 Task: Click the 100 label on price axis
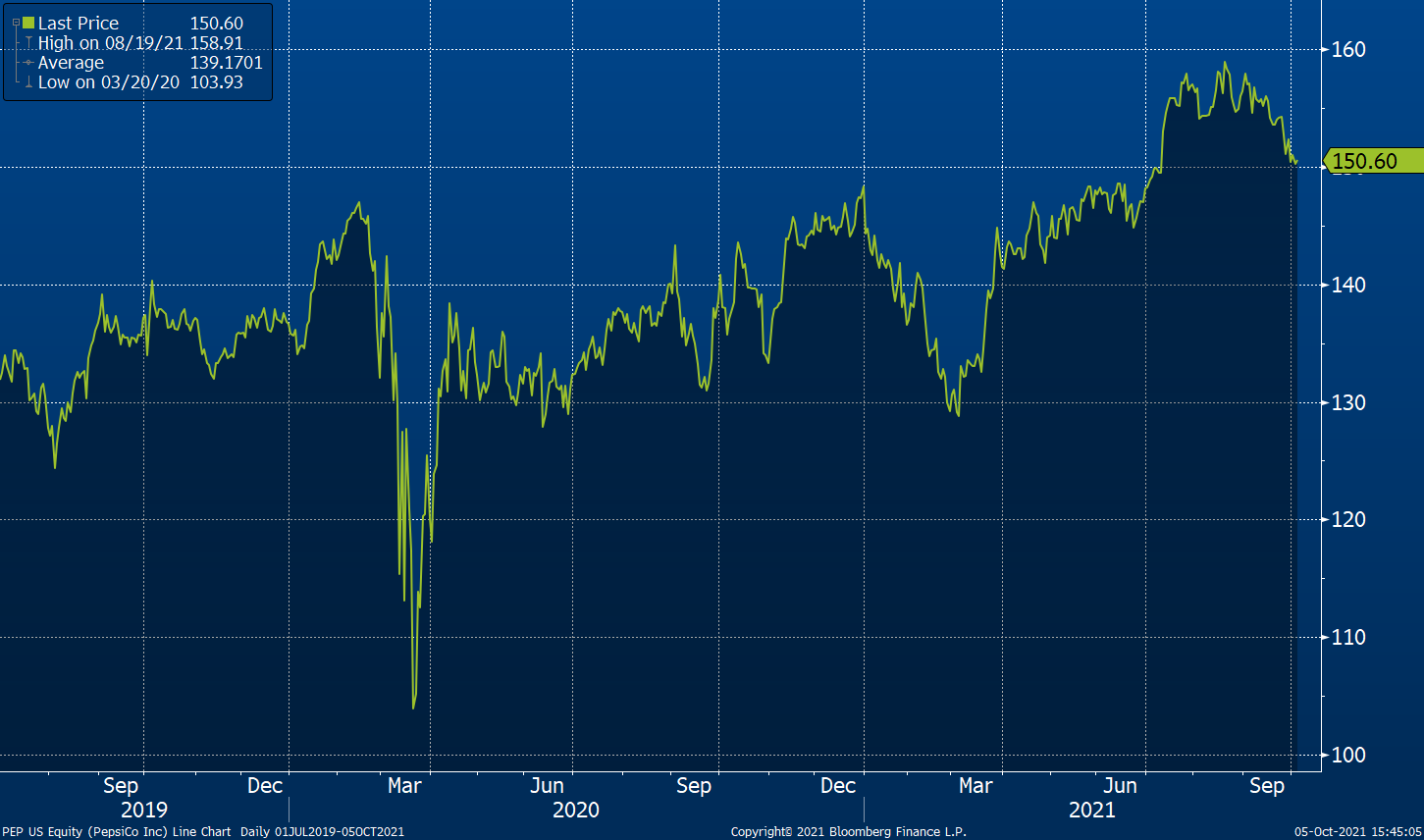pos(1348,755)
